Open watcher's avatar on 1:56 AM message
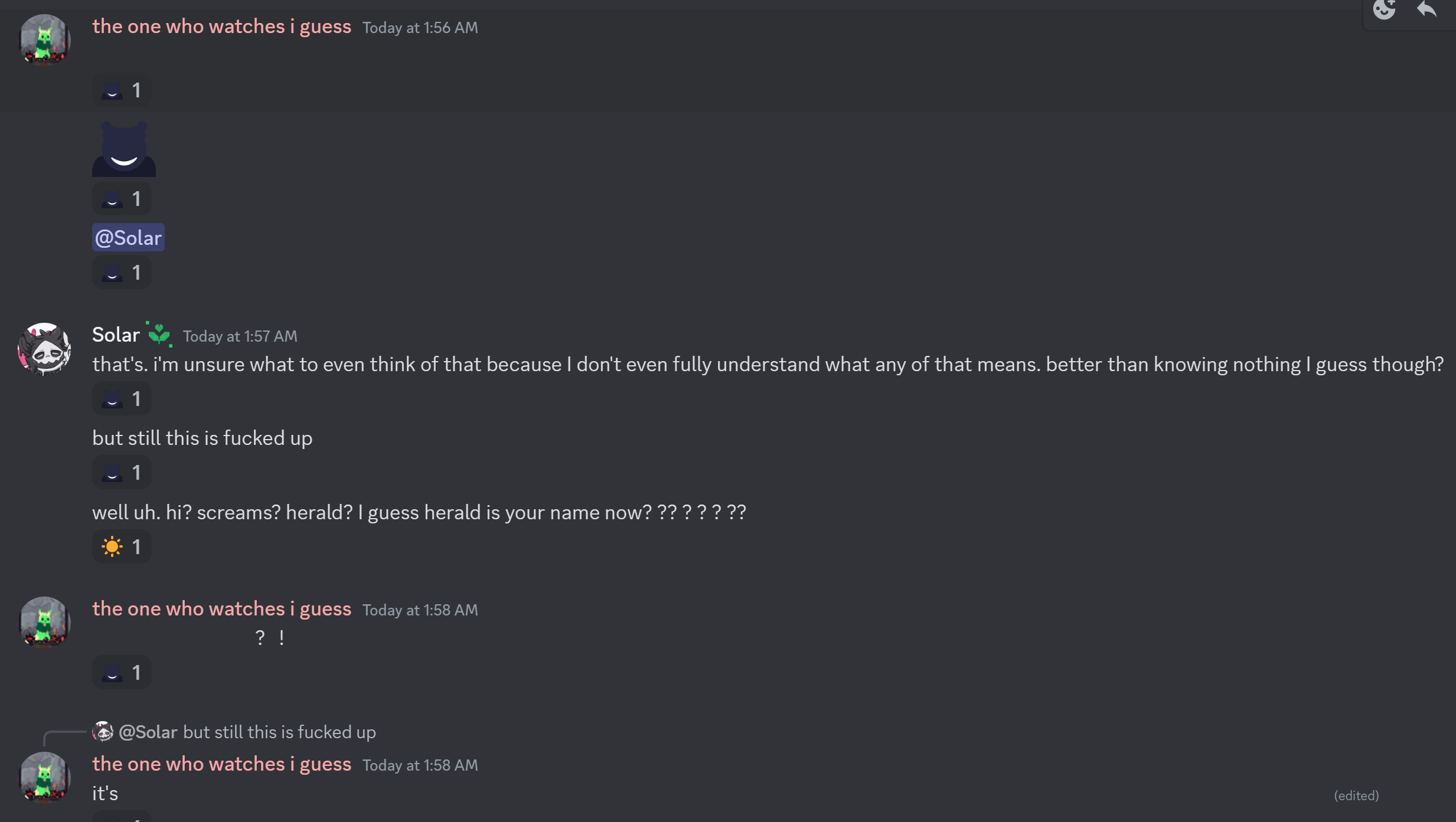The width and height of the screenshot is (1456, 822). 44,40
